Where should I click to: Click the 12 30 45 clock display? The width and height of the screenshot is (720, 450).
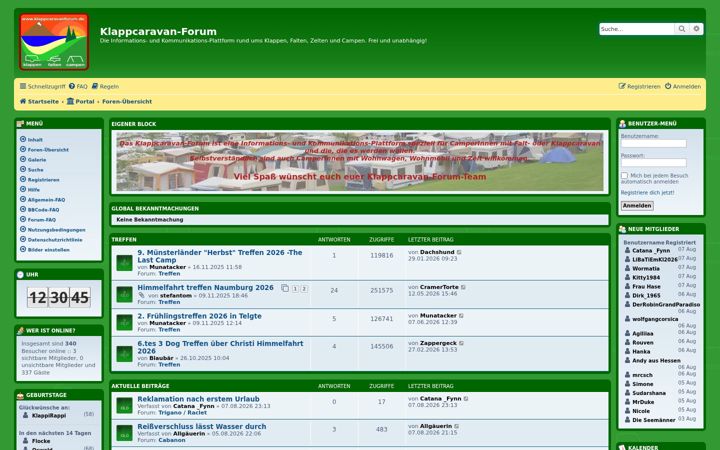point(59,298)
